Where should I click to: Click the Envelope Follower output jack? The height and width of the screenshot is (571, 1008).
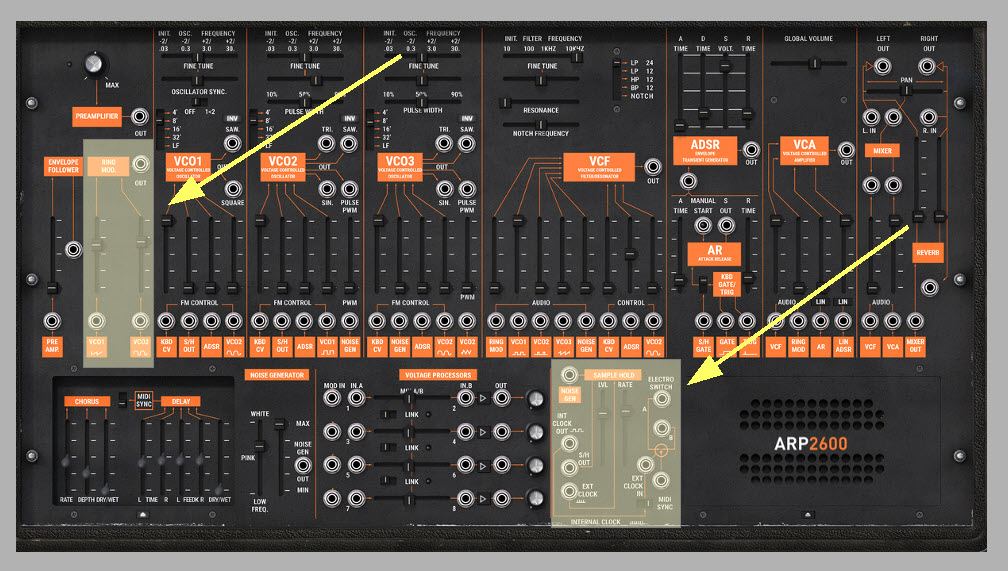74,249
